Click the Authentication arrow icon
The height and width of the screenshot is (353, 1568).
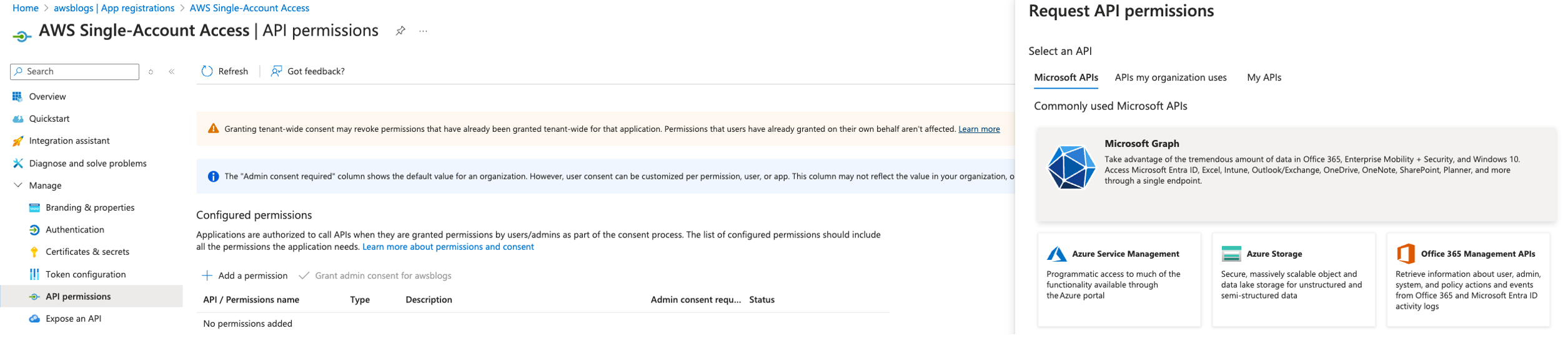point(34,230)
